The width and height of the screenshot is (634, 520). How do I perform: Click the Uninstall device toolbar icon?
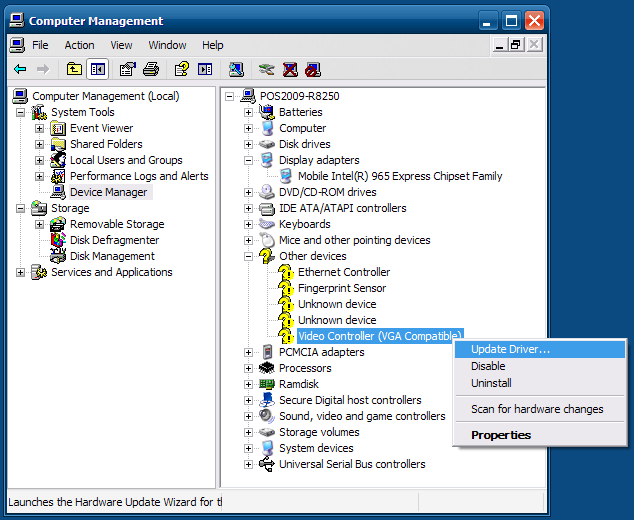(x=290, y=69)
